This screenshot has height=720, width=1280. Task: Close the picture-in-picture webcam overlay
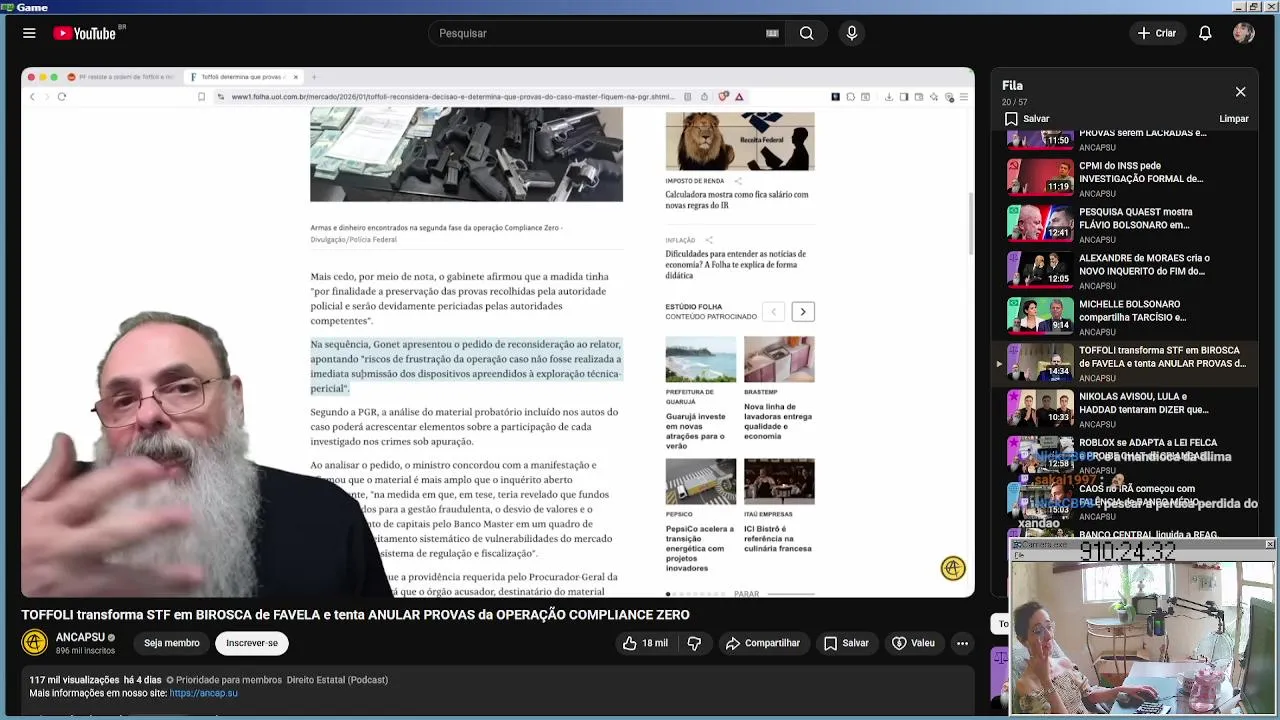click(x=1270, y=544)
